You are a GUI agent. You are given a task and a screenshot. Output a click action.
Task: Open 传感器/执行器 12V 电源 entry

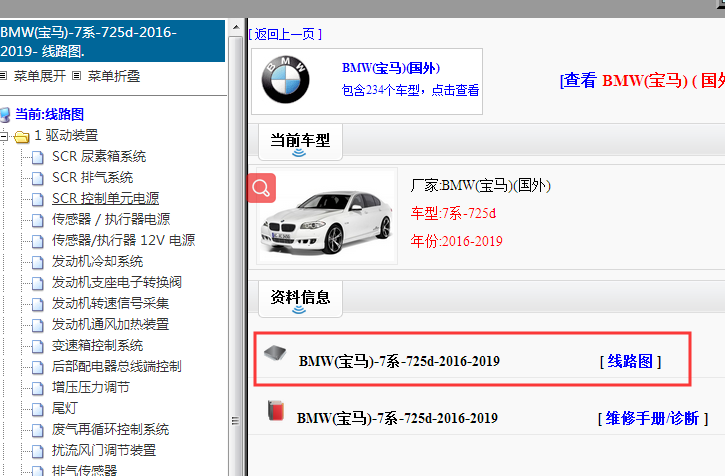pyautogui.click(x=123, y=240)
